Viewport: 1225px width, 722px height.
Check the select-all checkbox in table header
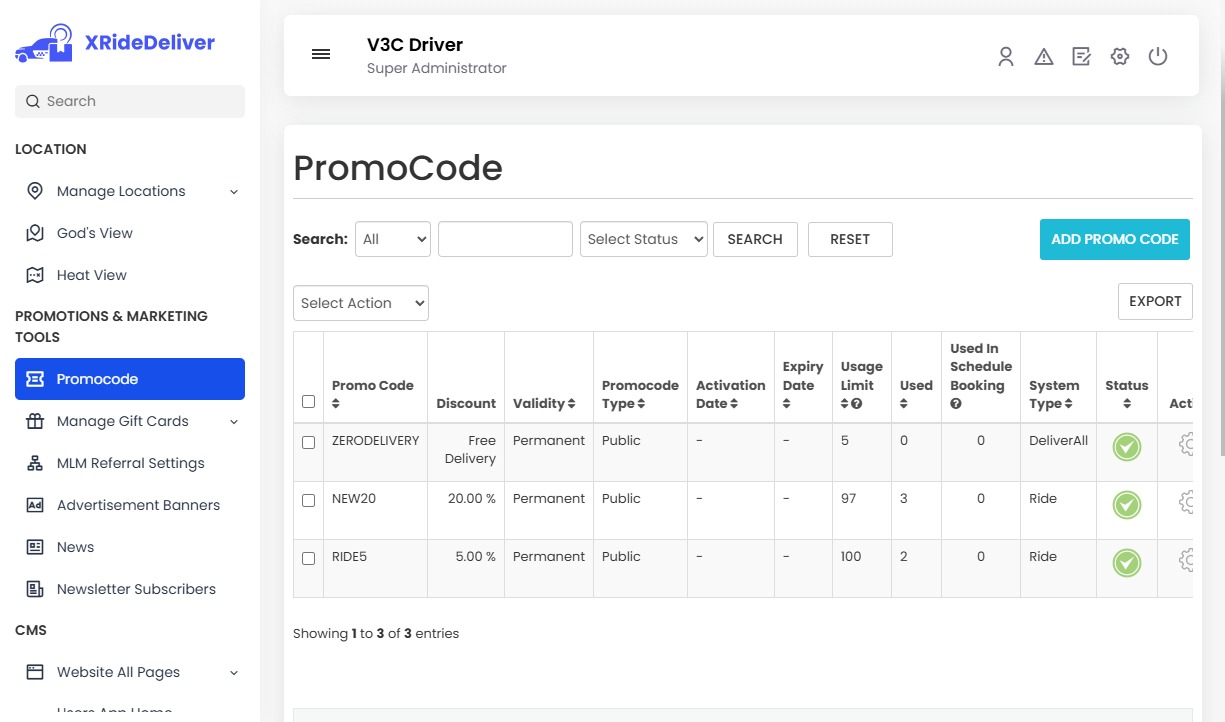pyautogui.click(x=308, y=401)
